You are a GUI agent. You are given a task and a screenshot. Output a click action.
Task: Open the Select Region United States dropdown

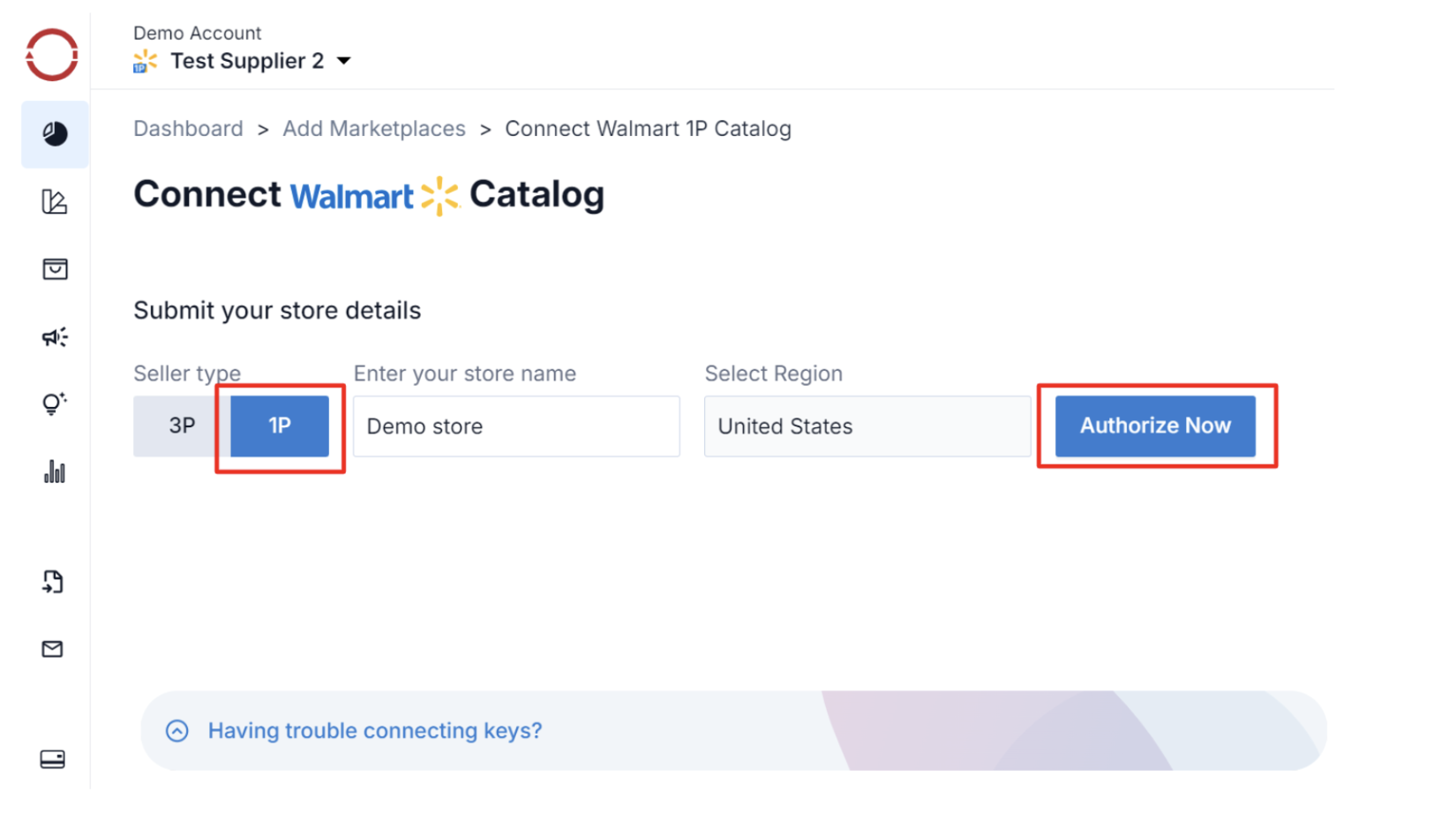(867, 426)
